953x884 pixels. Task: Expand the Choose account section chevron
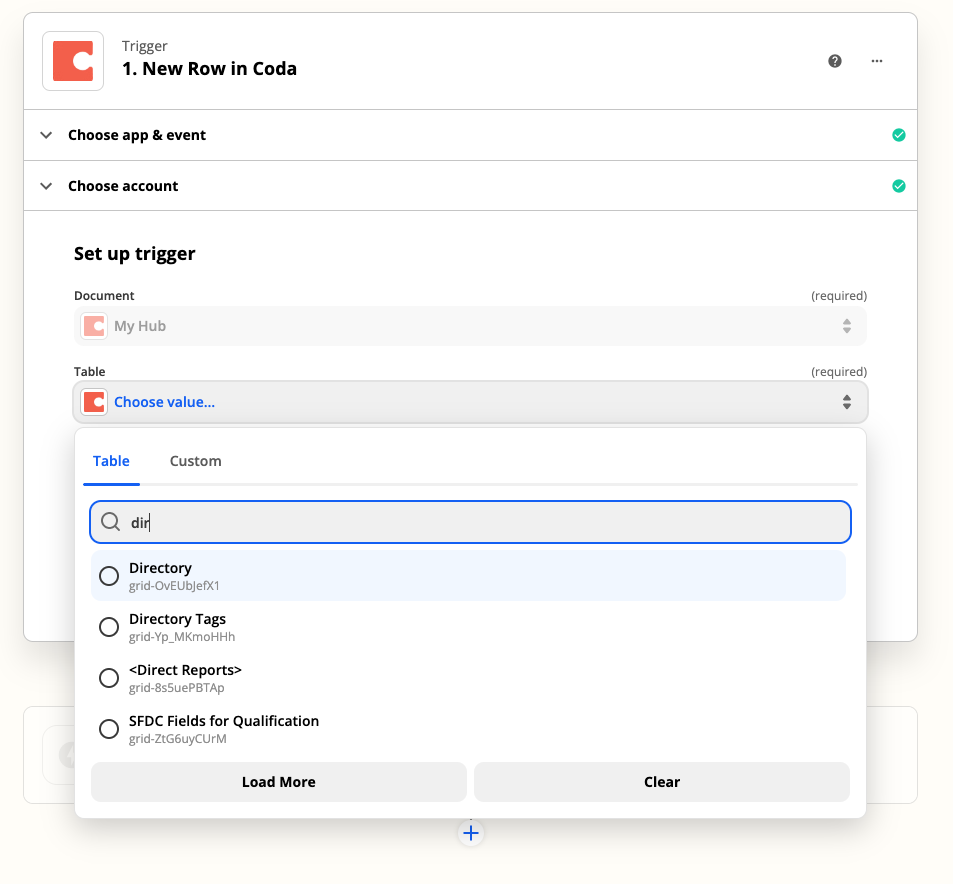[46, 186]
